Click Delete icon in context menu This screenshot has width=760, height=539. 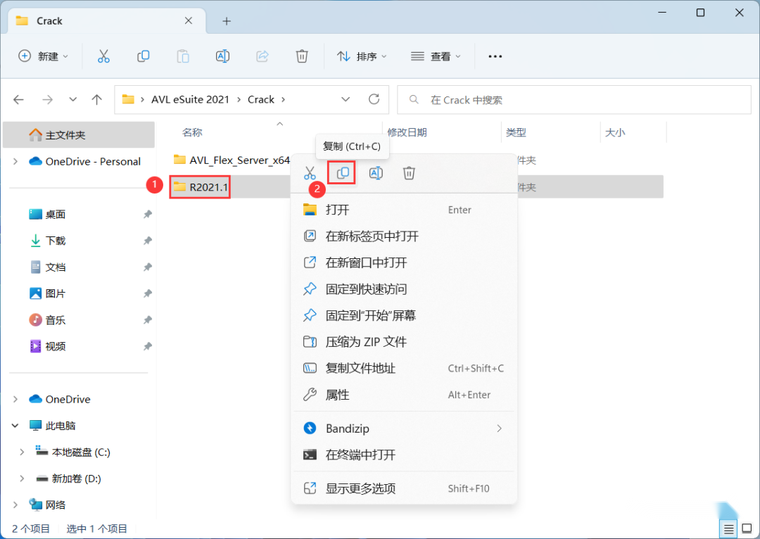click(x=409, y=173)
